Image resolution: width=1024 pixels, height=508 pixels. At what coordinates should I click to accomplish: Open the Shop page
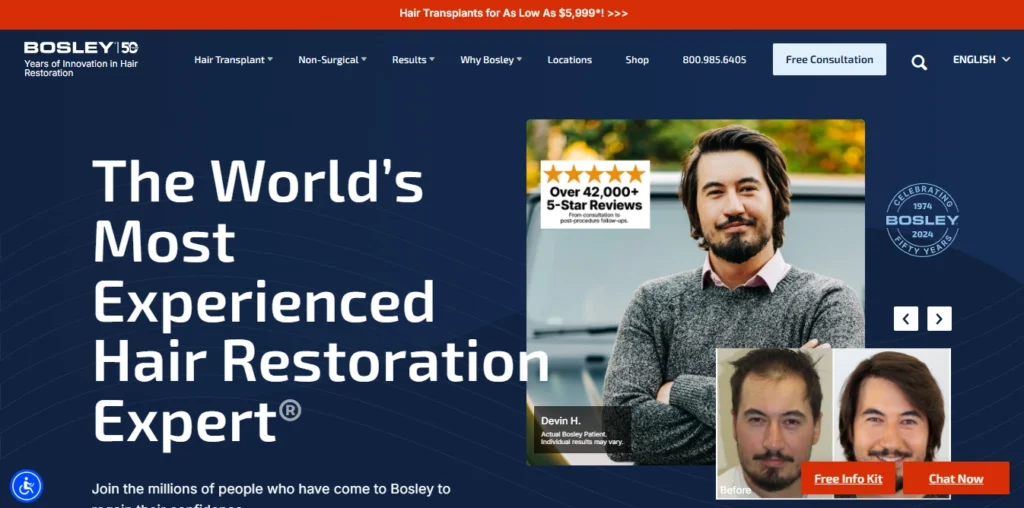click(x=637, y=59)
